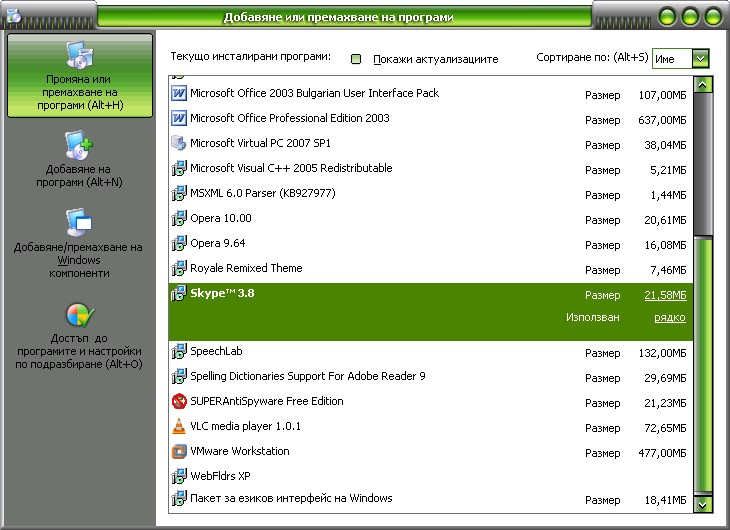Click the 132,00МБ size of SpeechLab

coord(662,353)
